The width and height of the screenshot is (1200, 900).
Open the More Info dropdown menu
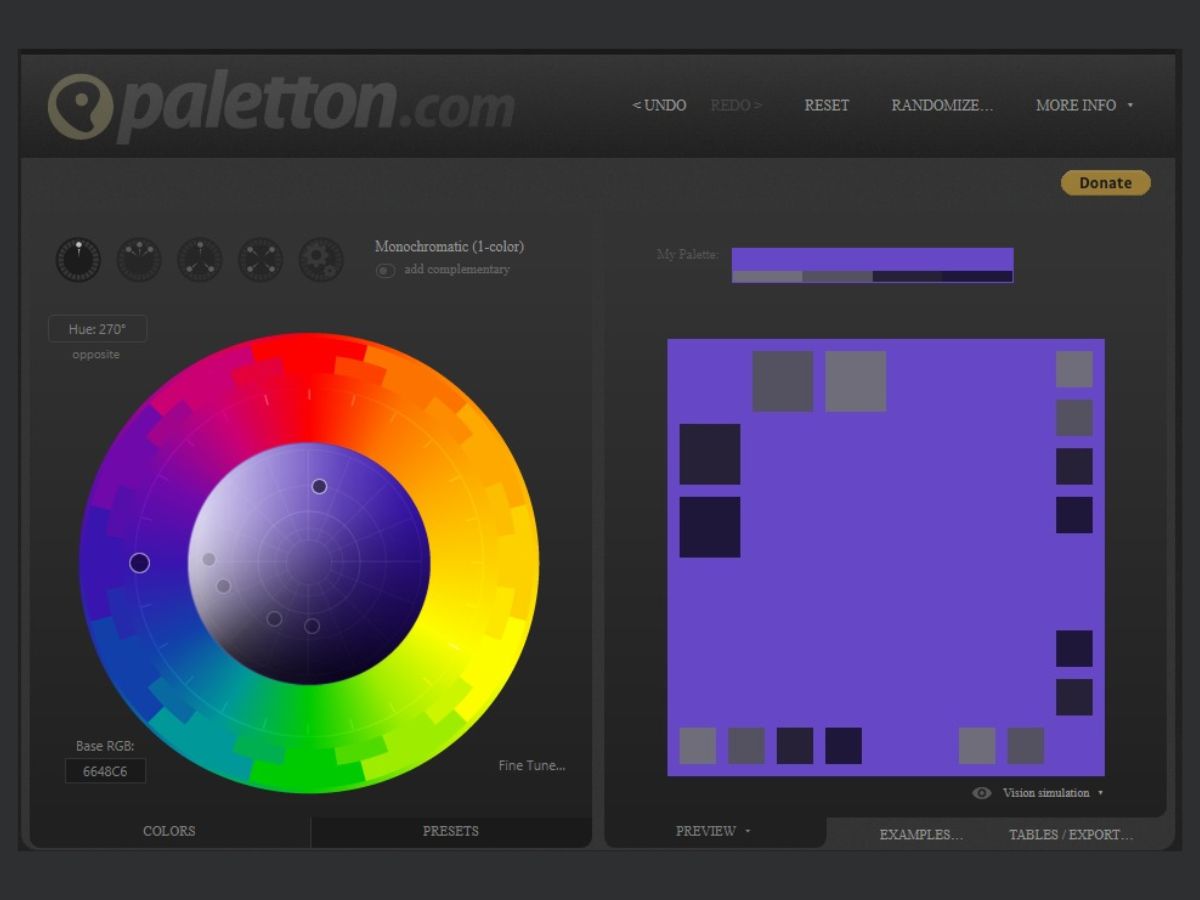(1084, 105)
